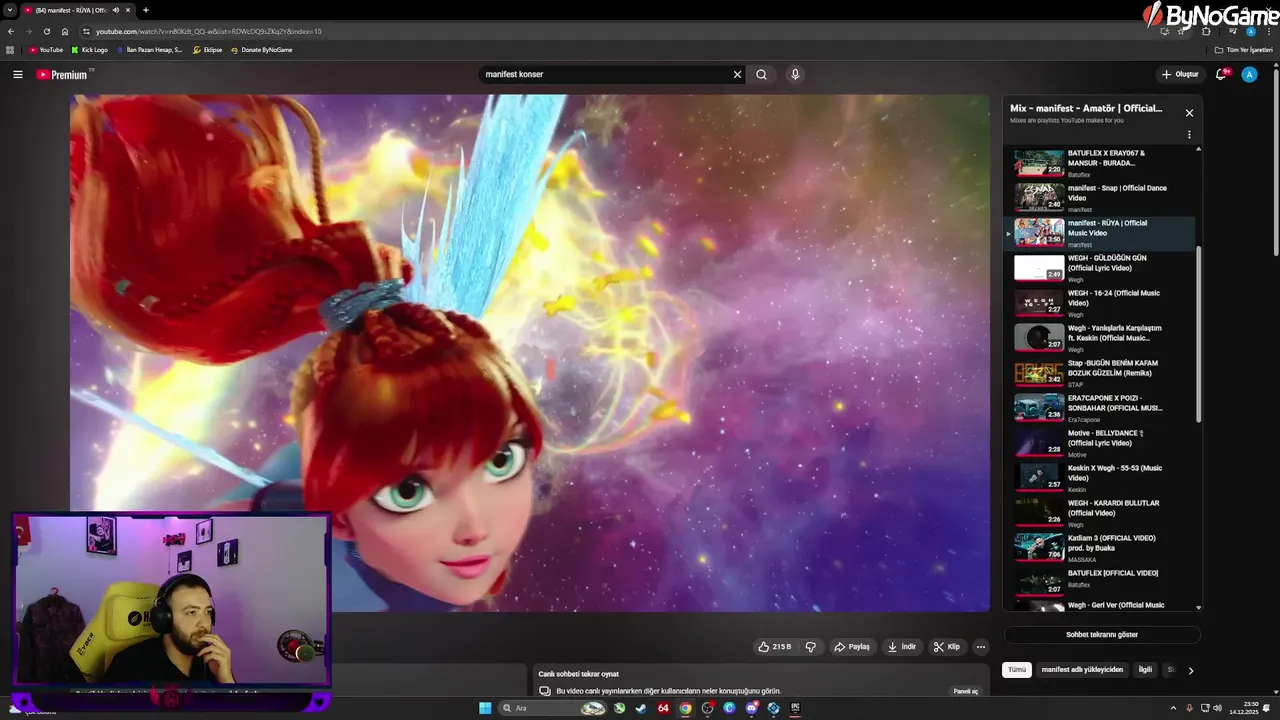1280x720 pixels.
Task: Open 'İlan Pazarı Hesap' bookmark
Action: coord(149,50)
